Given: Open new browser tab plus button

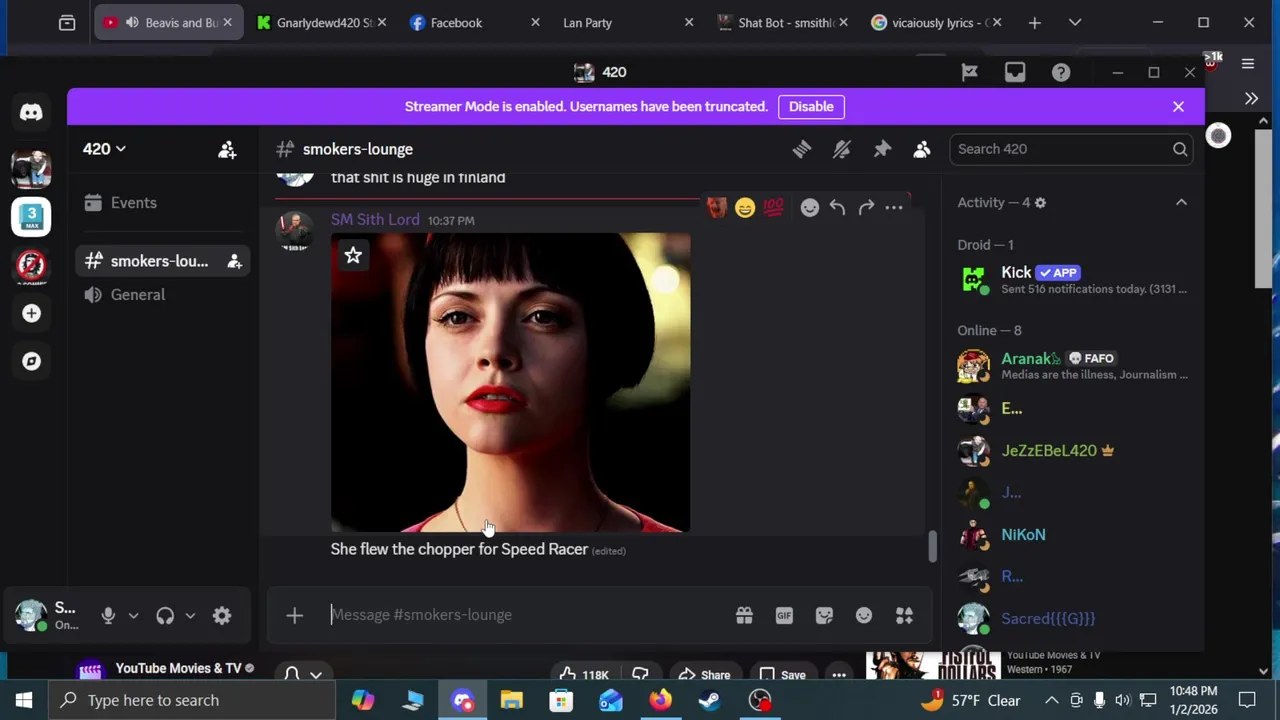Looking at the screenshot, I should click(1035, 22).
